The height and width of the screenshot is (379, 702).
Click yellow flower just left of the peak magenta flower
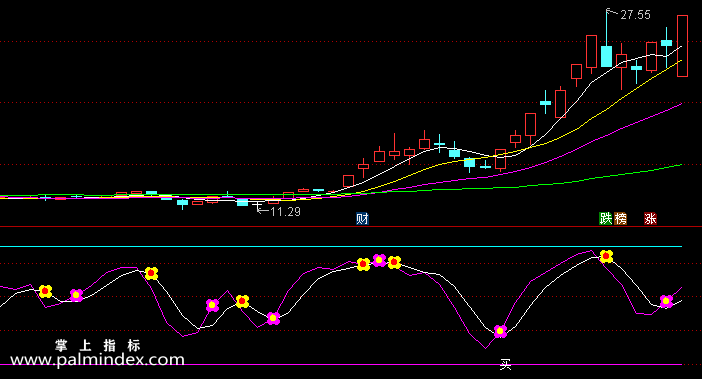tap(364, 264)
